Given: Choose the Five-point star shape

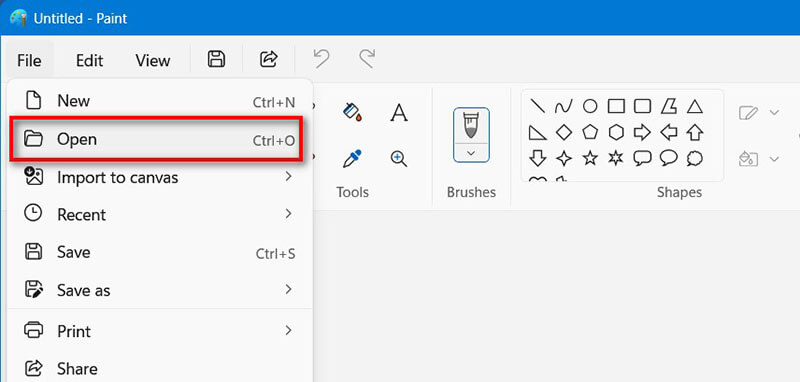Looking at the screenshot, I should [590, 158].
